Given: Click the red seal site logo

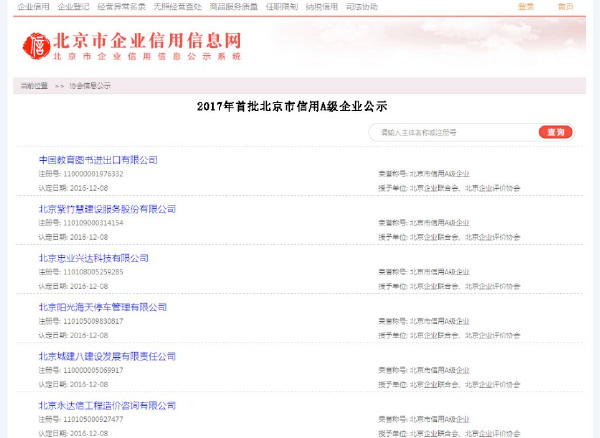Looking at the screenshot, I should coord(36,46).
